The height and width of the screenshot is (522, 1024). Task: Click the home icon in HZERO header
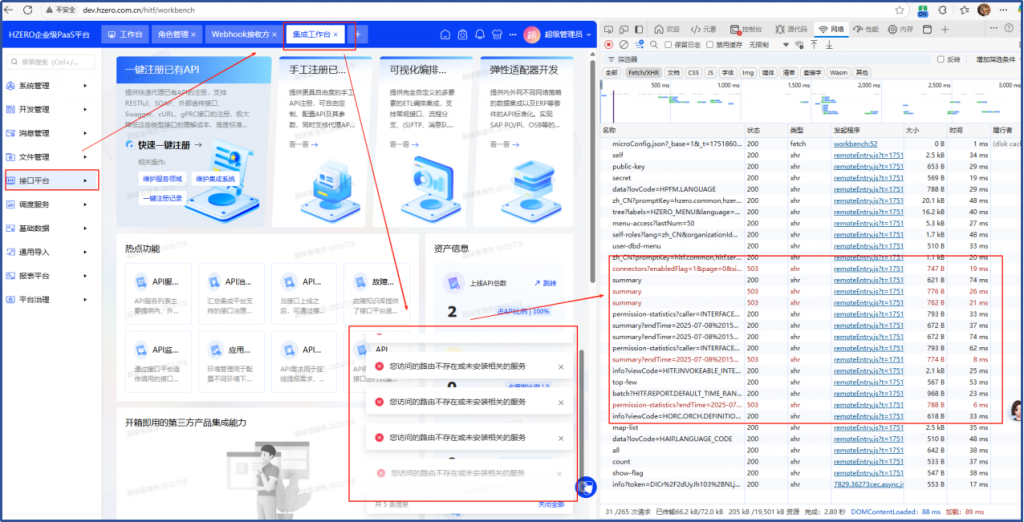tap(446, 35)
